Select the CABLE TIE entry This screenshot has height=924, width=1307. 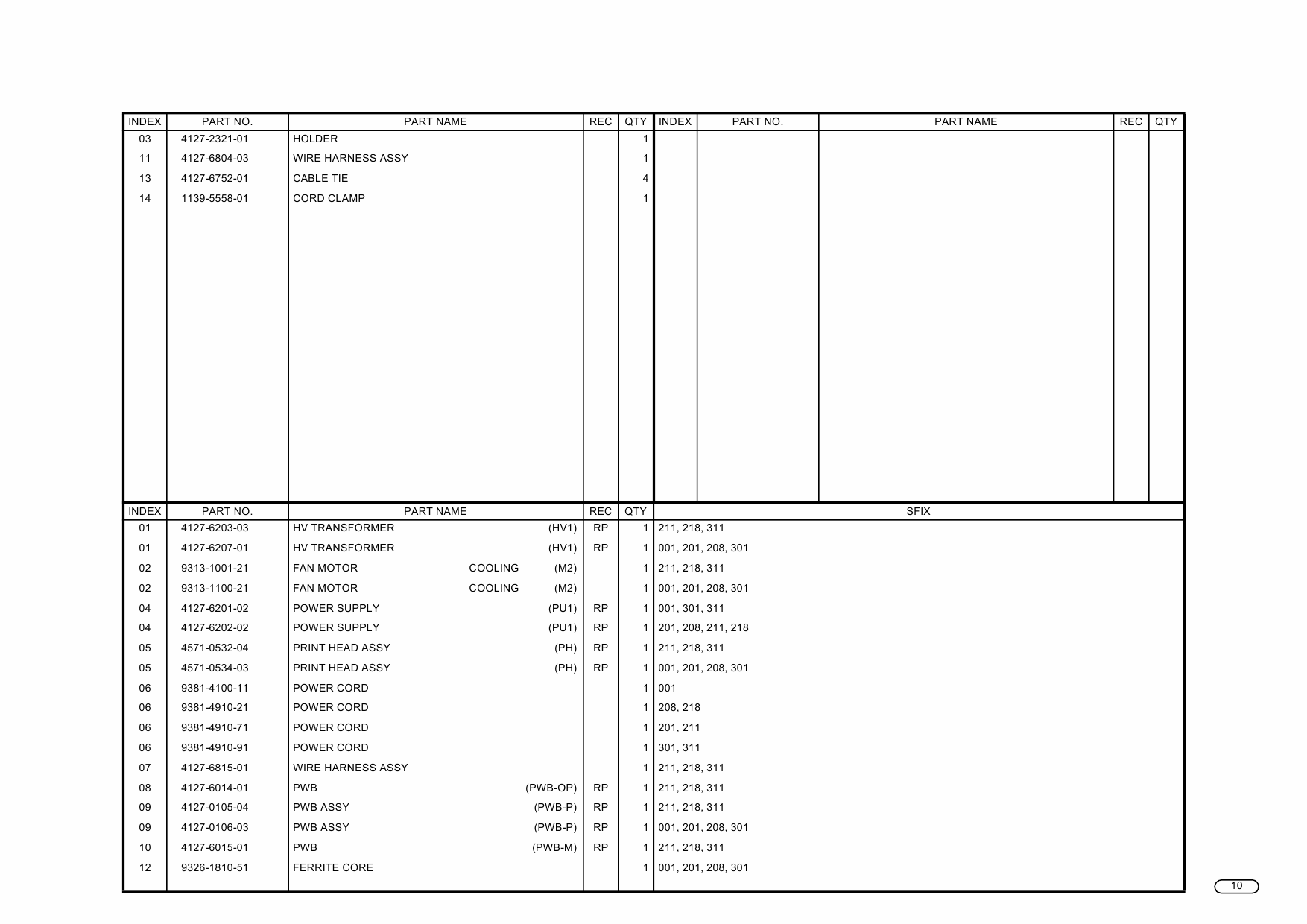(x=320, y=178)
